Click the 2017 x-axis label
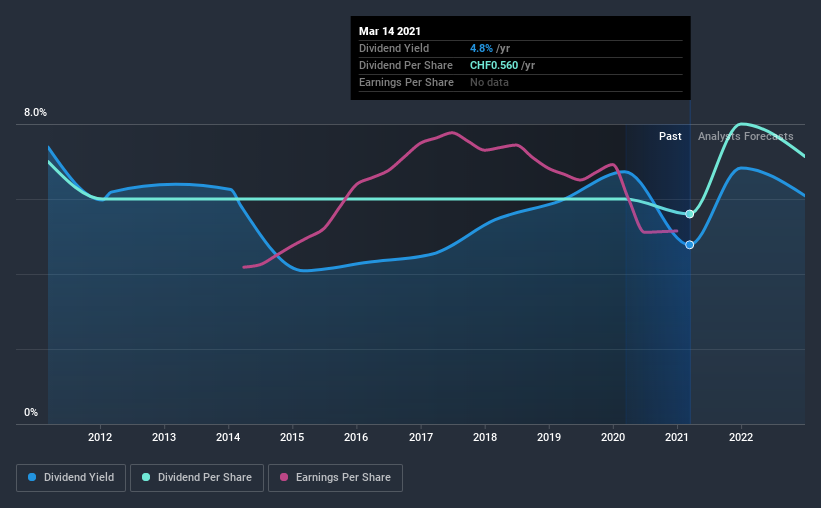Viewport: 821px width, 508px height. click(x=421, y=437)
